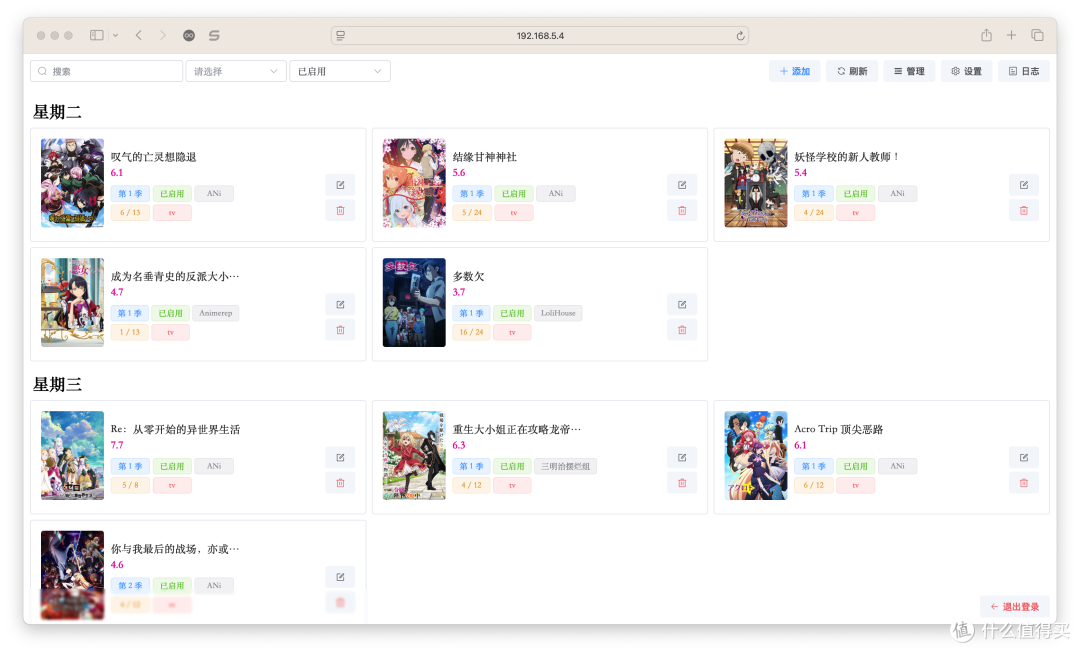Screen dimensions: 1080x653
Task: Remove 多数欠 using its trash icon
Action: coord(682,329)
